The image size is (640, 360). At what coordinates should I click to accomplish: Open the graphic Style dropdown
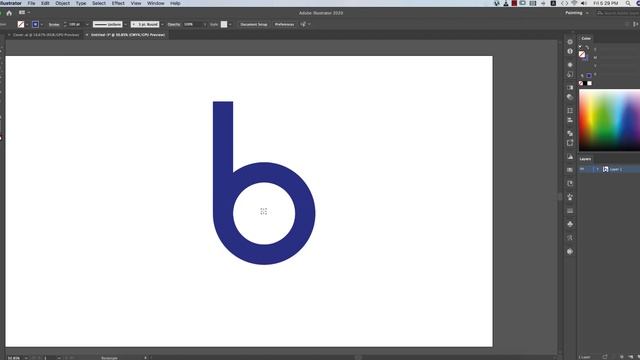pos(230,24)
